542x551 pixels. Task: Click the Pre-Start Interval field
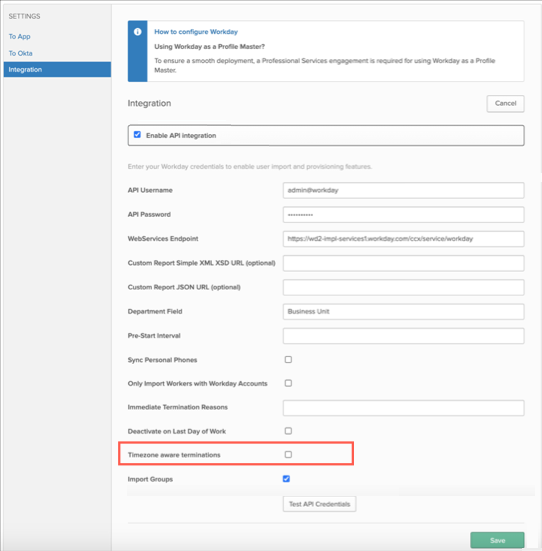(403, 336)
